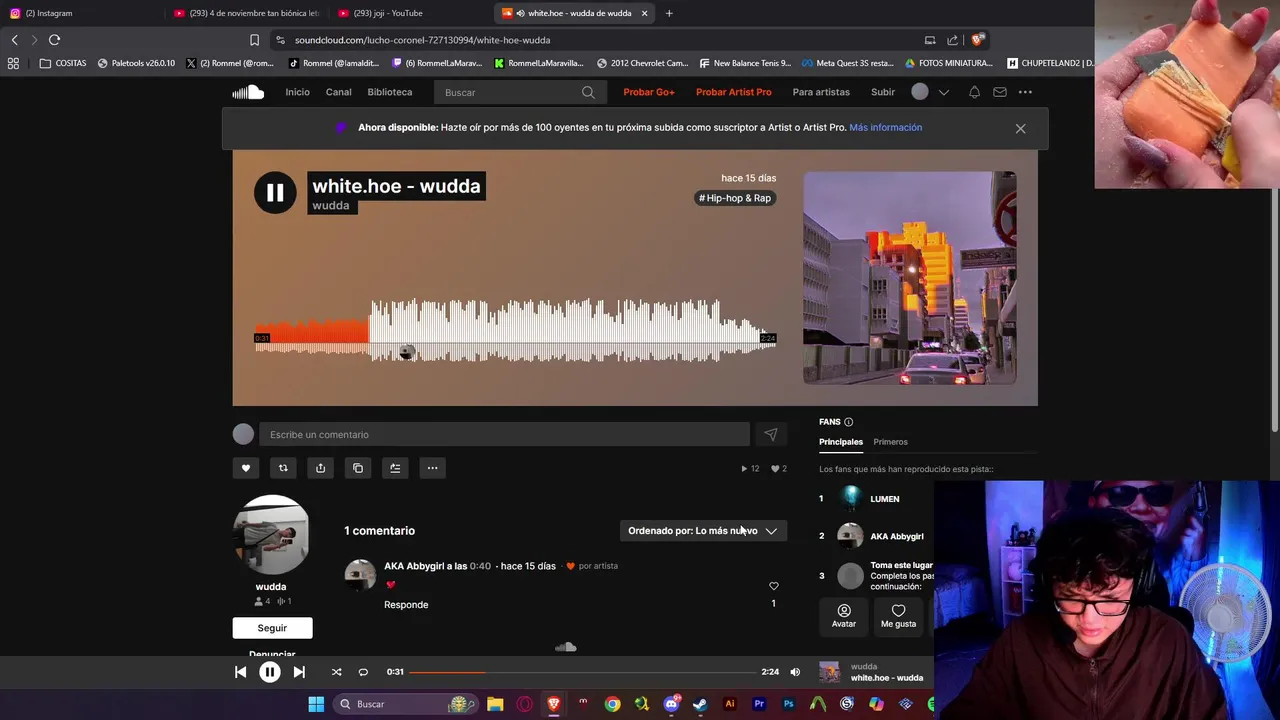This screenshot has height=720, width=1280.
Task: Open Discord from the taskbar
Action: [671, 704]
